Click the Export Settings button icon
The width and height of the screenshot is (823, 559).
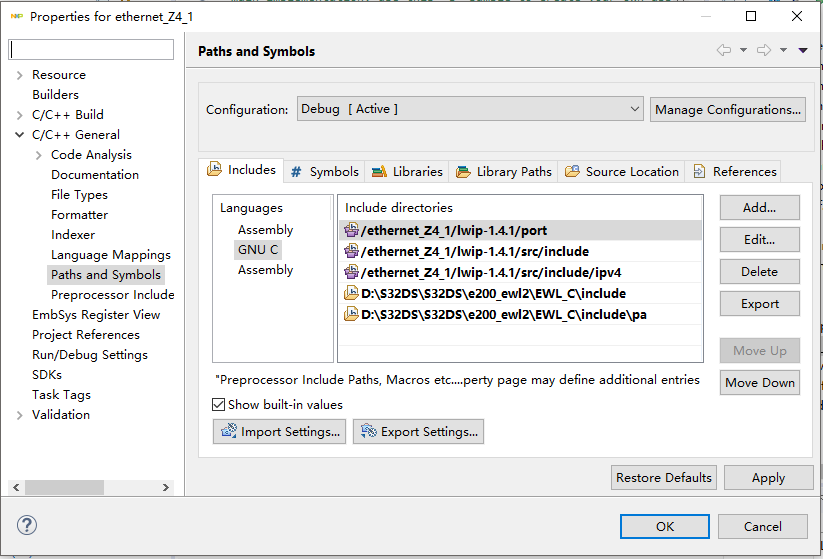[x=369, y=432]
